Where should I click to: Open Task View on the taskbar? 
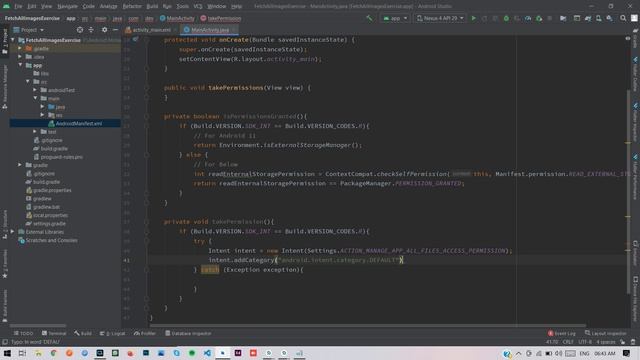pyautogui.click(x=22, y=353)
